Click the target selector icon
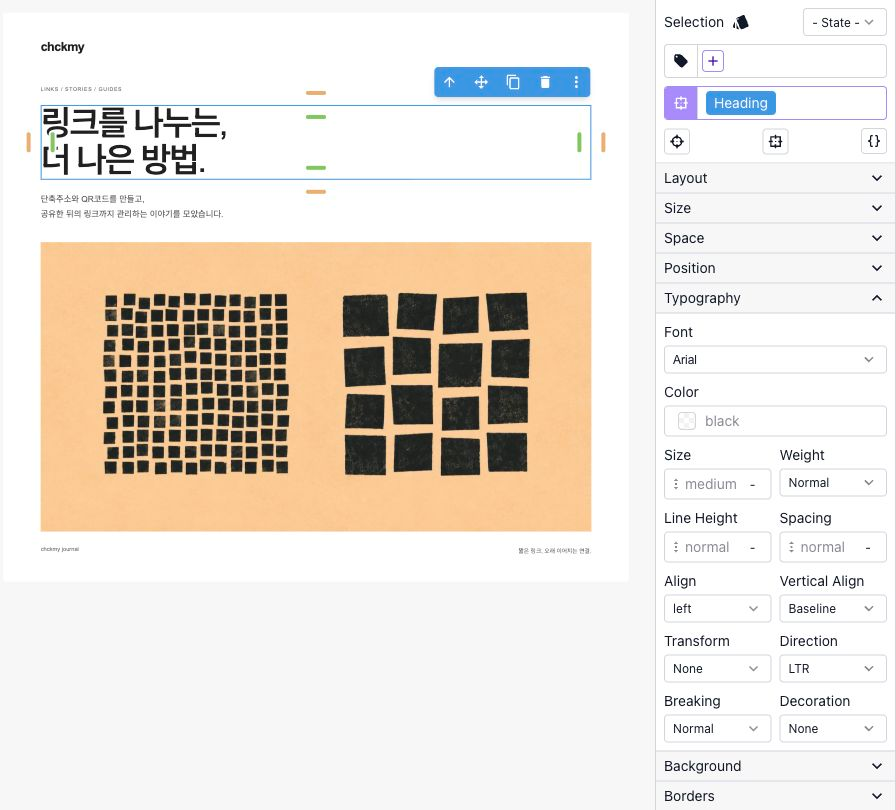 (677, 141)
